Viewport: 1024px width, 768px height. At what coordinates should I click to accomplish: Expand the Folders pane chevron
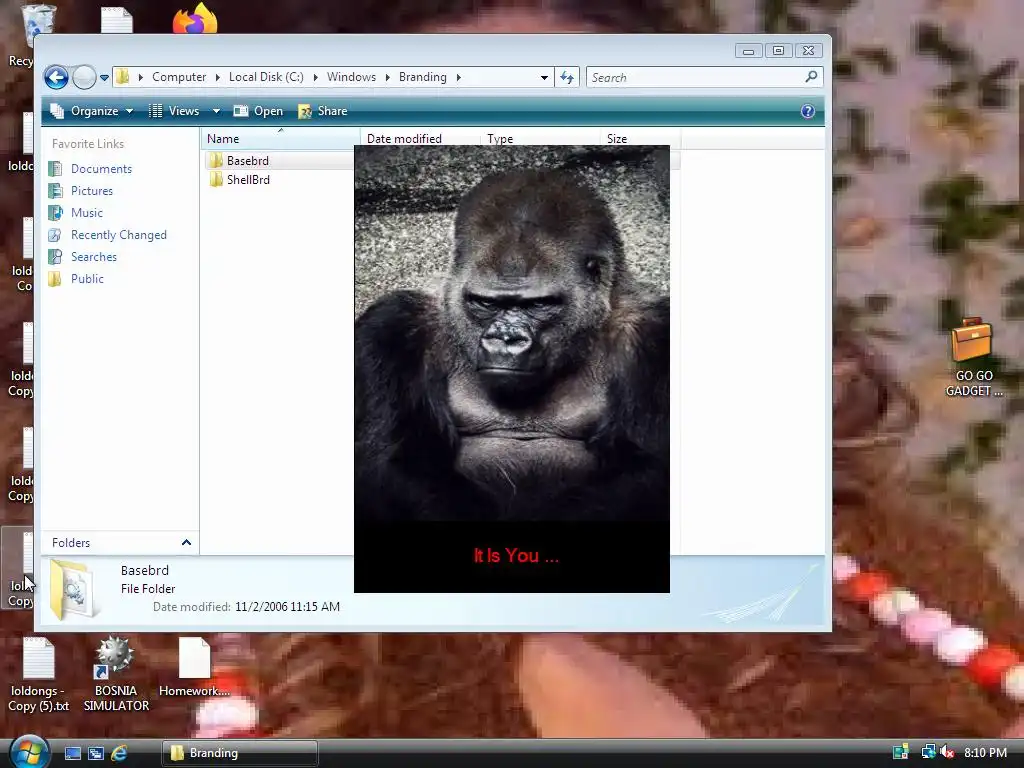click(x=186, y=543)
